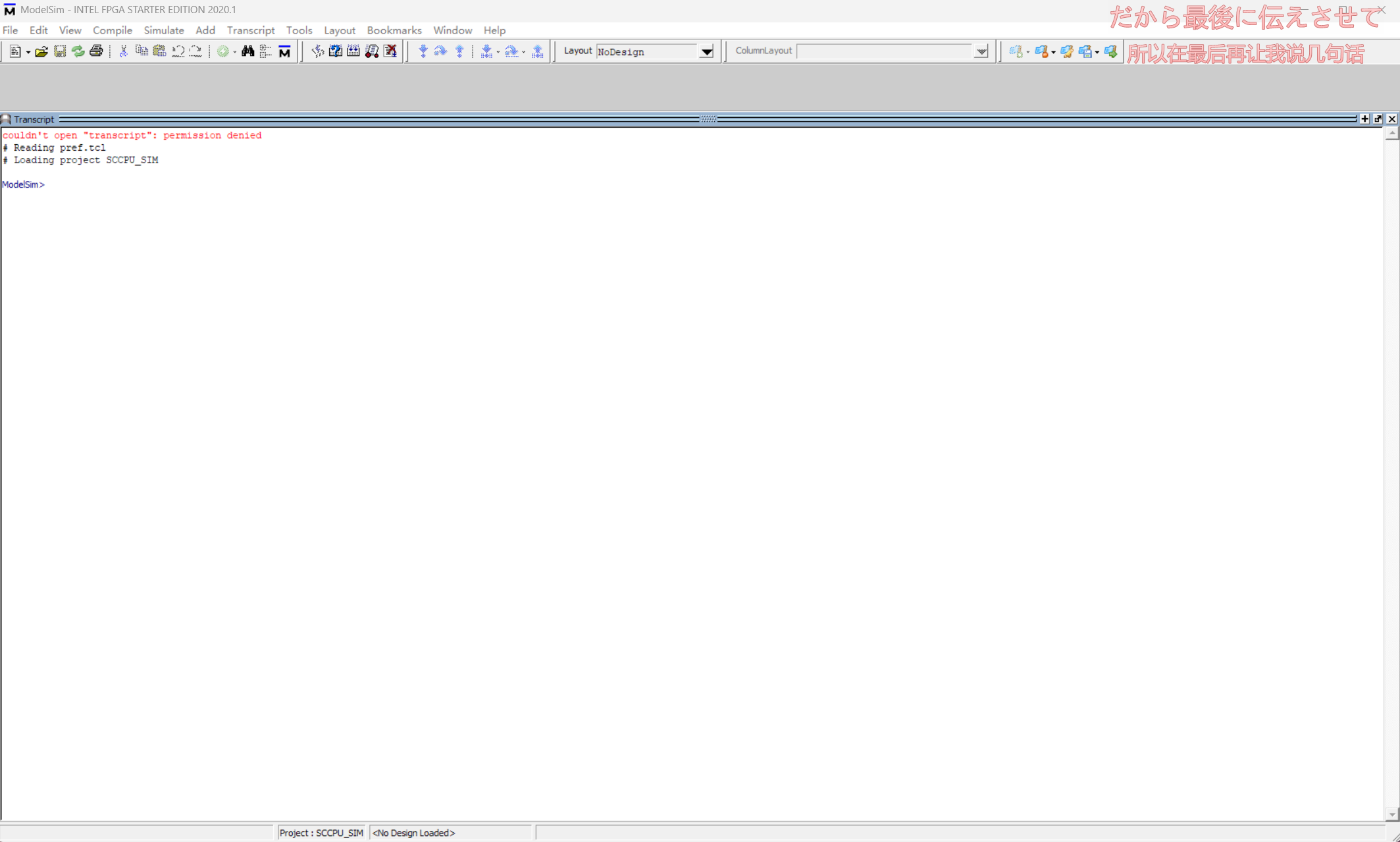The image size is (1400, 842).
Task: Click the Compile script icon
Action: (317, 51)
